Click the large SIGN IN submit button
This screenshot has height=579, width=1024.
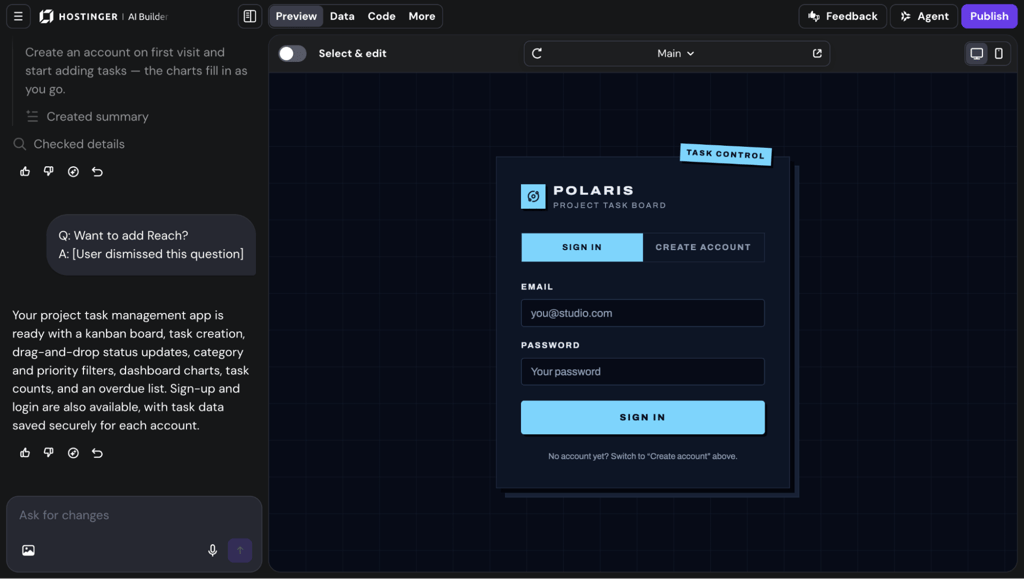(643, 417)
